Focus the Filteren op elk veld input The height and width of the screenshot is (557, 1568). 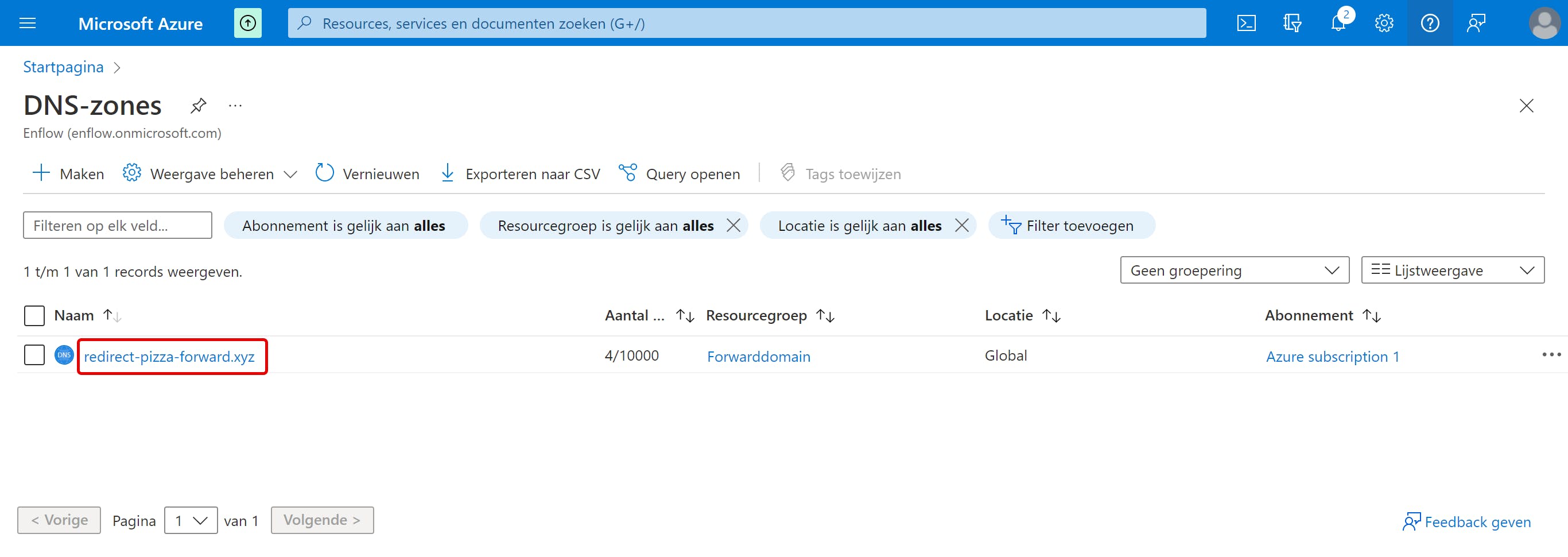coord(118,226)
